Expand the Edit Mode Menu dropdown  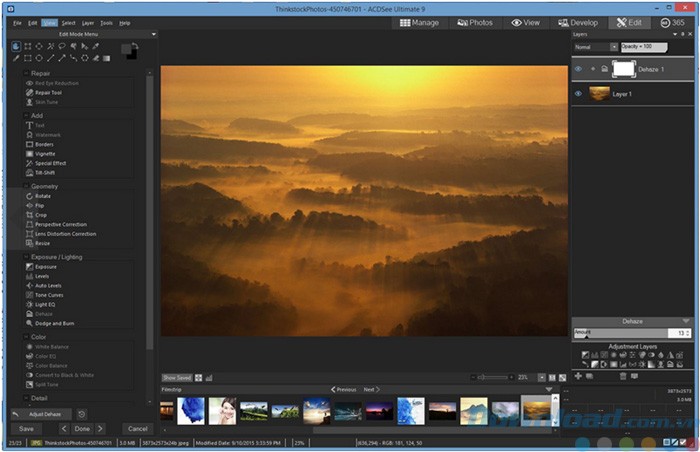[82, 34]
